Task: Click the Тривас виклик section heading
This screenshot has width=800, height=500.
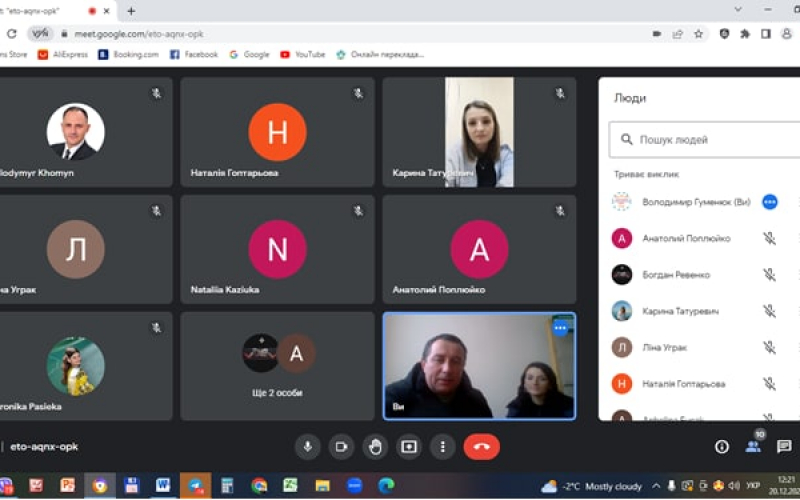Action: (646, 174)
